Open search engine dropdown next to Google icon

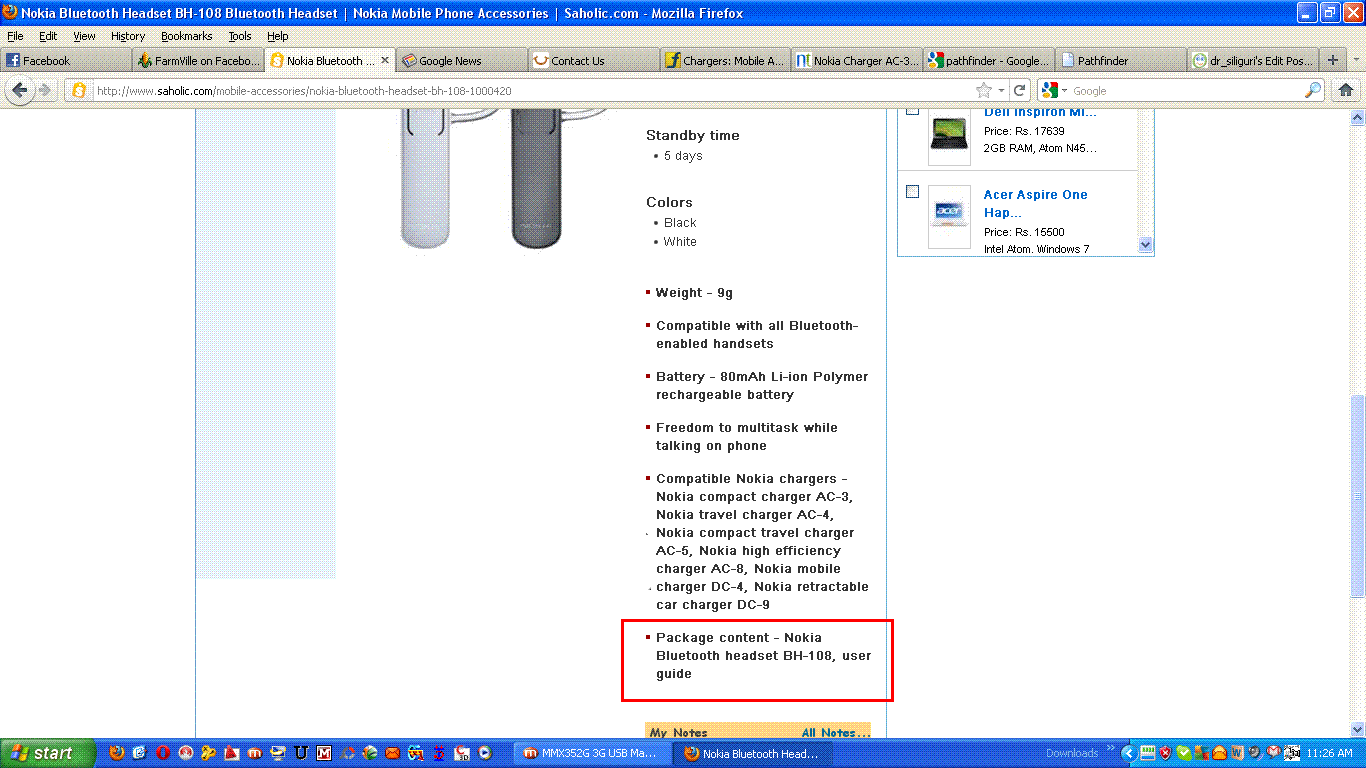[x=1066, y=91]
